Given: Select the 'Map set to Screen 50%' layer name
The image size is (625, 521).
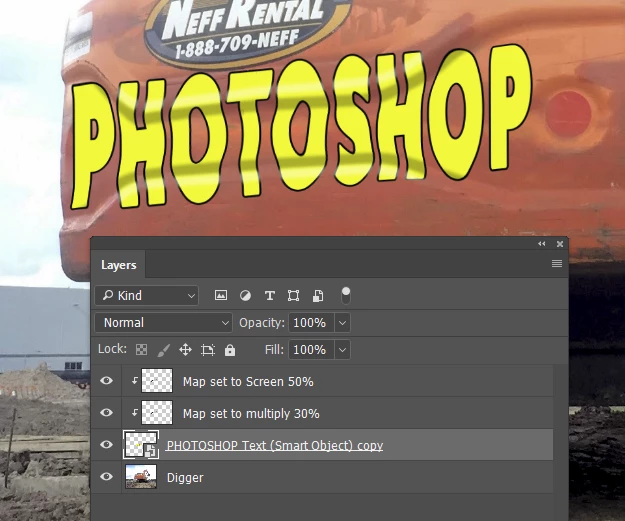Looking at the screenshot, I should [248, 381].
